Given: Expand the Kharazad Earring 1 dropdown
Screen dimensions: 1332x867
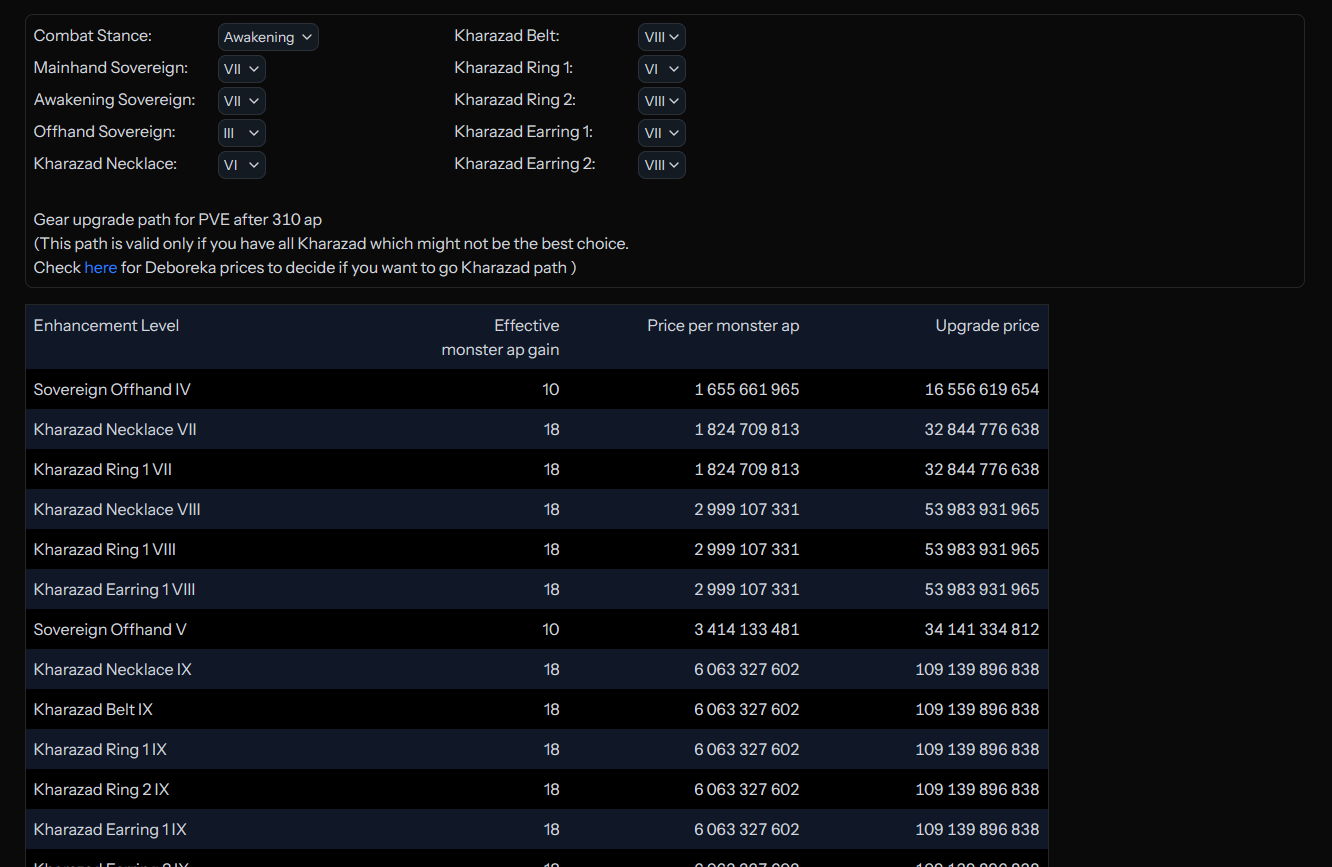Looking at the screenshot, I should tap(662, 133).
